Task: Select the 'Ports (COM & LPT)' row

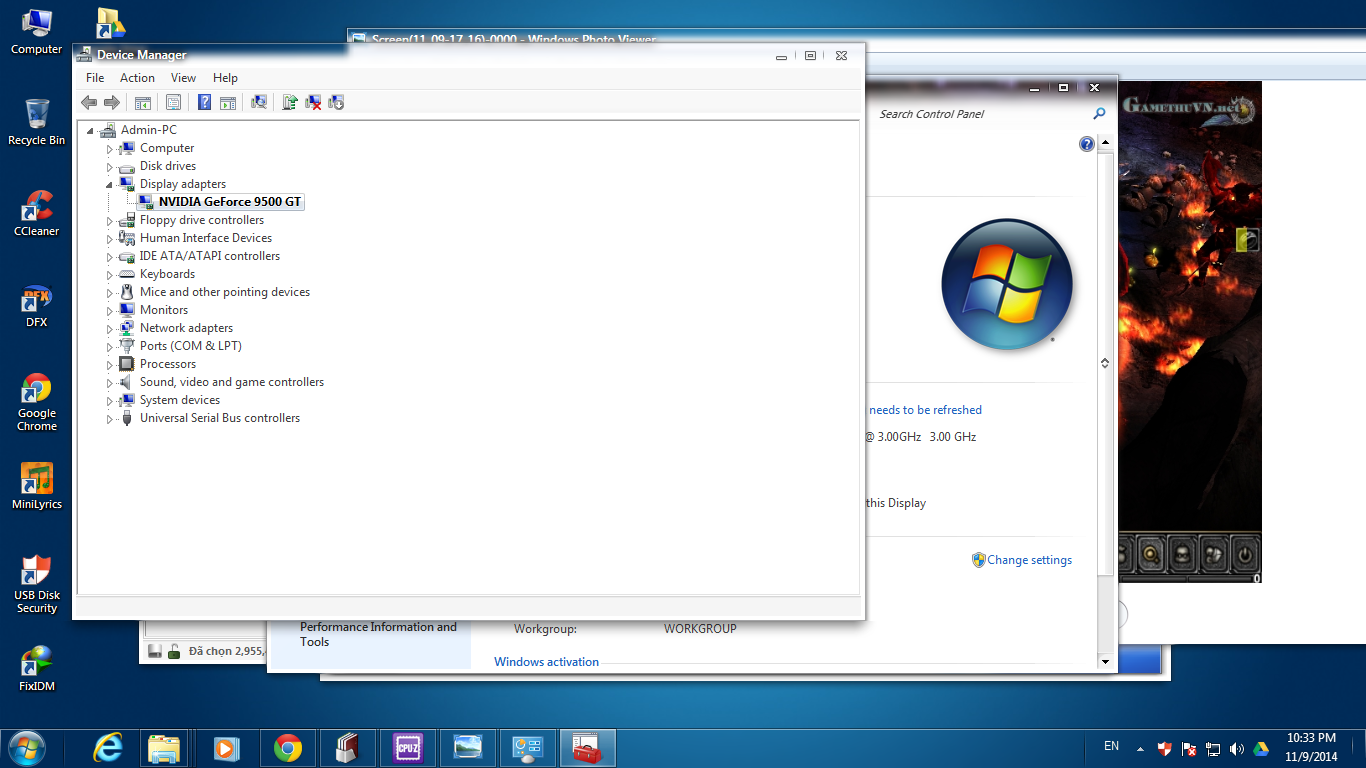Action: (190, 346)
